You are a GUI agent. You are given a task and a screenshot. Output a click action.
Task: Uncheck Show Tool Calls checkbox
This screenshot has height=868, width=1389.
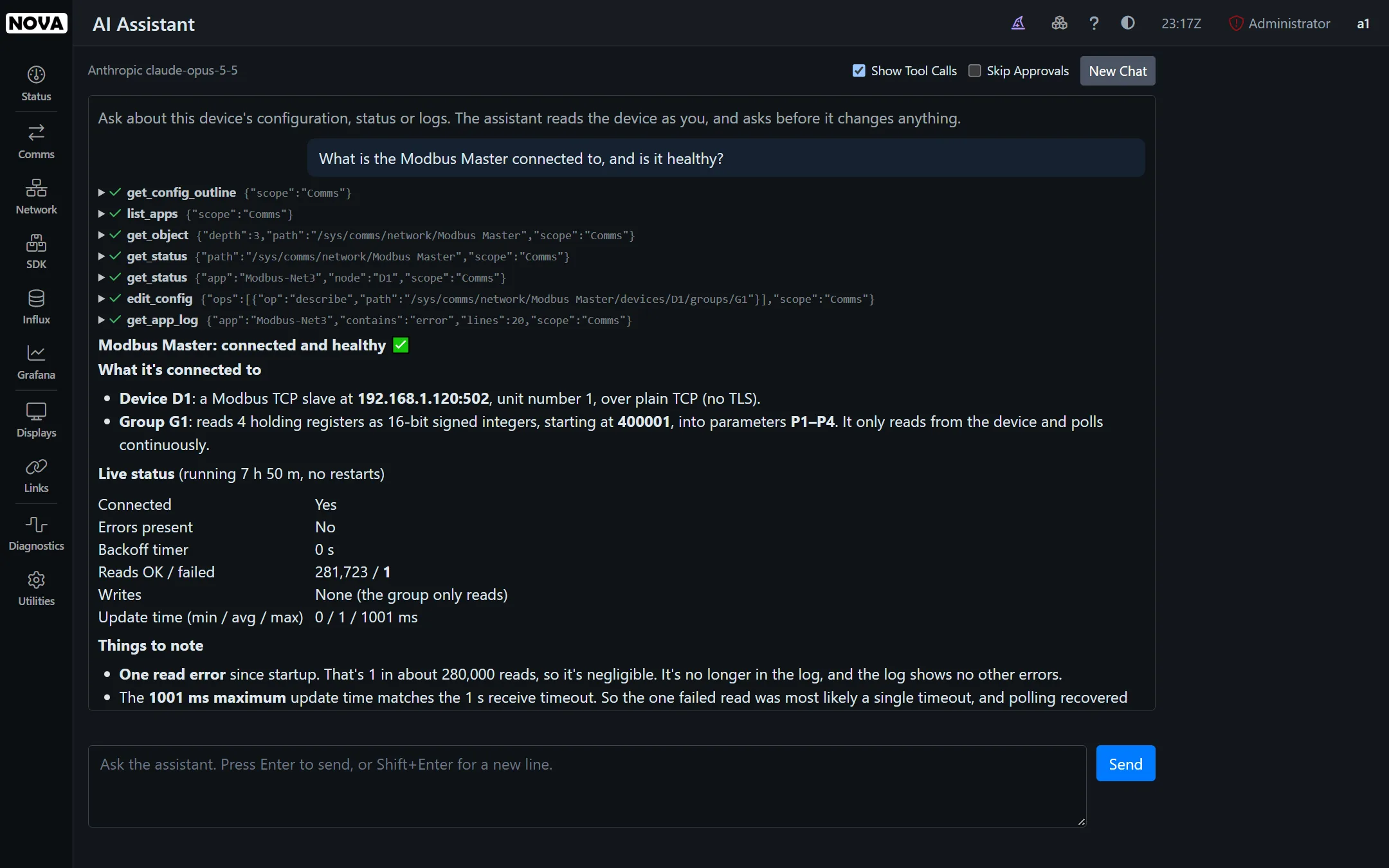pyautogui.click(x=858, y=71)
